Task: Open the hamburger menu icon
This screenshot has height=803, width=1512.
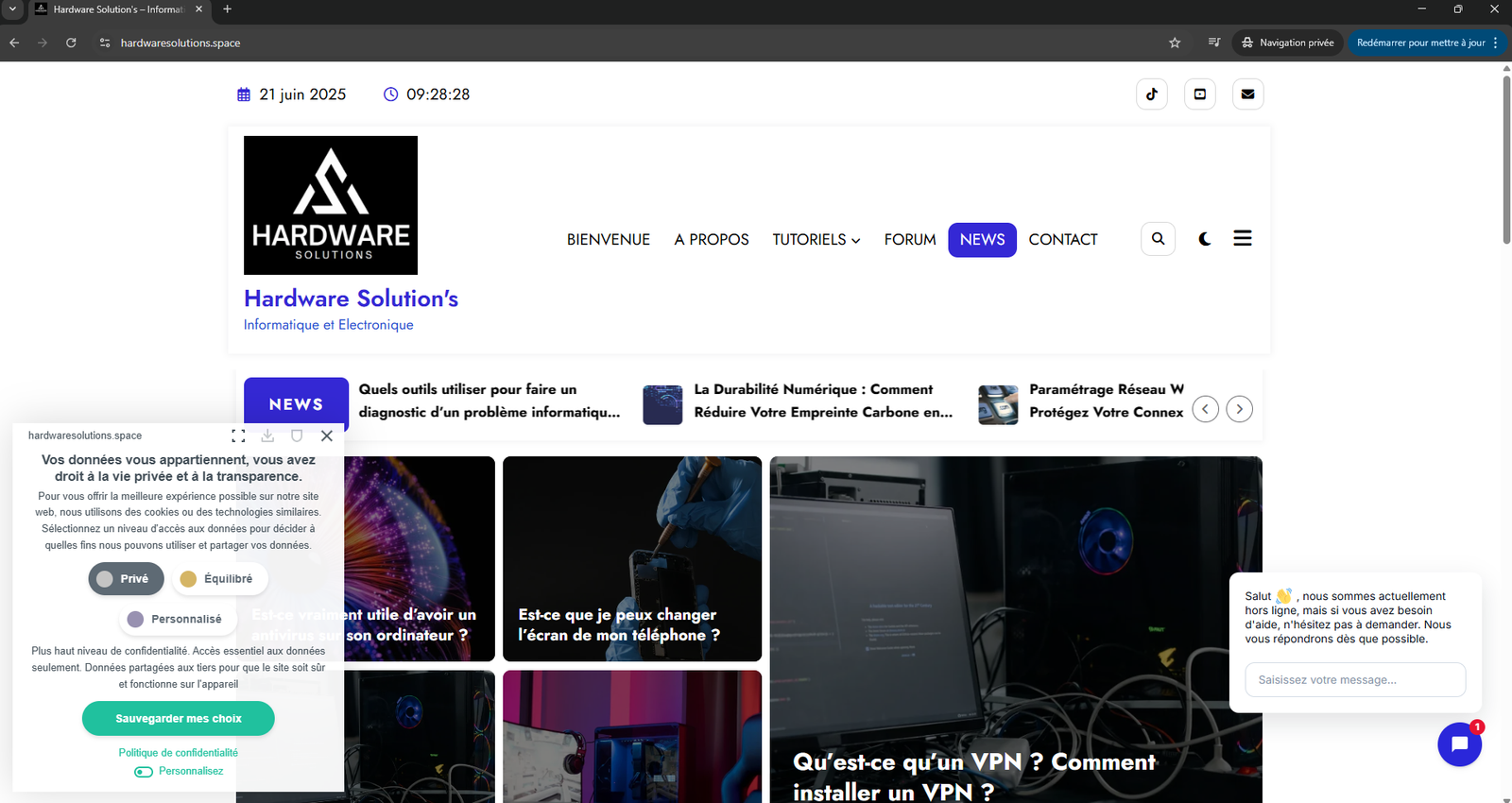Action: pos(1243,238)
